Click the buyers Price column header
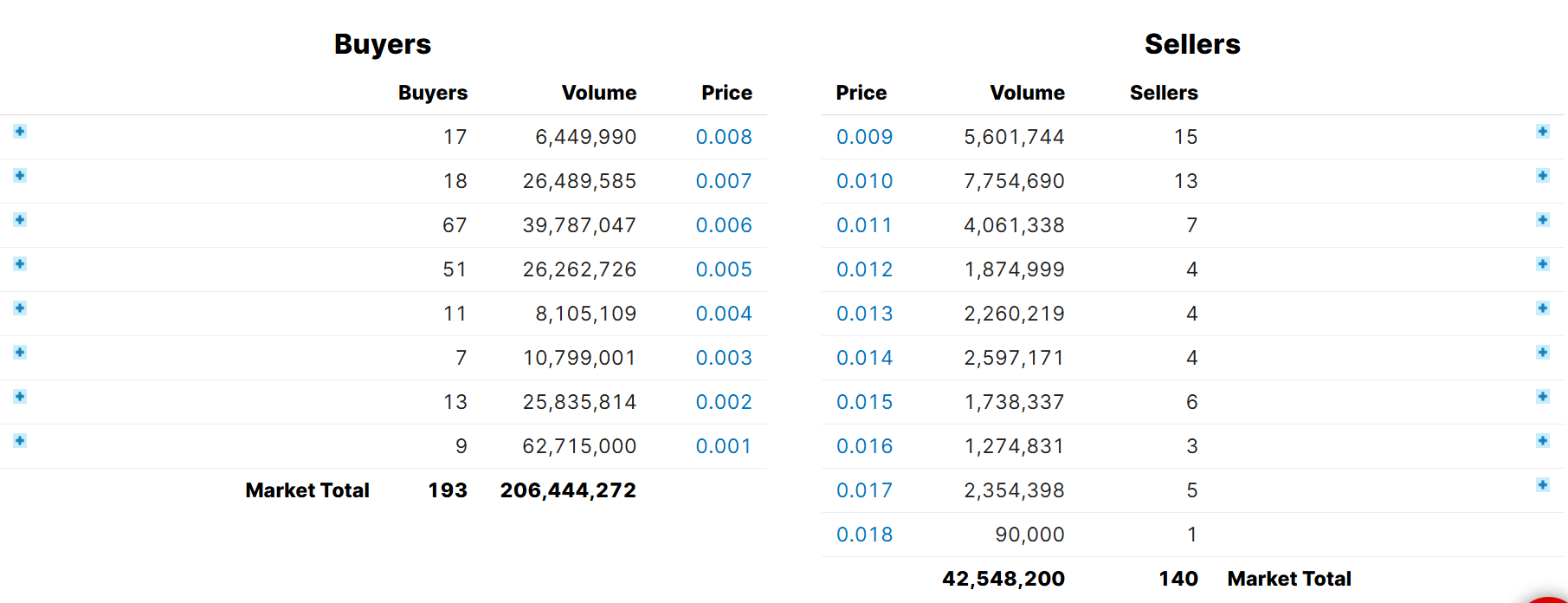 [x=726, y=93]
